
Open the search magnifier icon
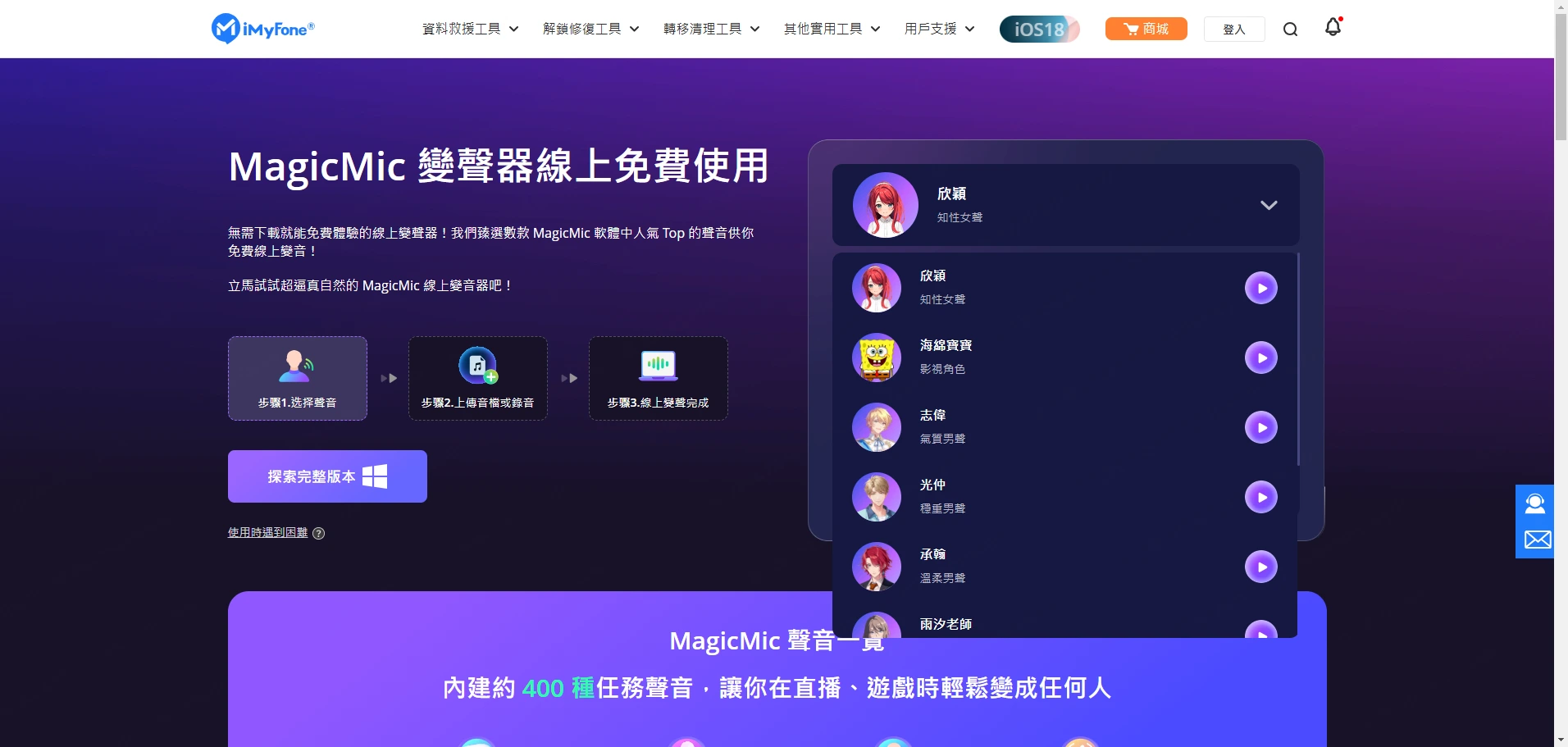[x=1290, y=30]
